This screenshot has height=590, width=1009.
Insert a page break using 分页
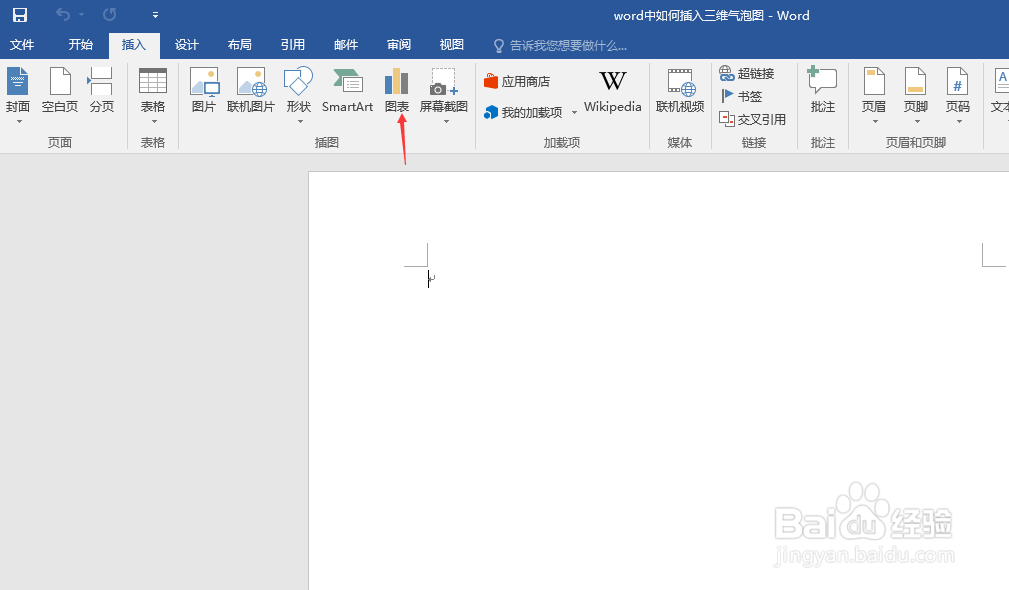100,95
